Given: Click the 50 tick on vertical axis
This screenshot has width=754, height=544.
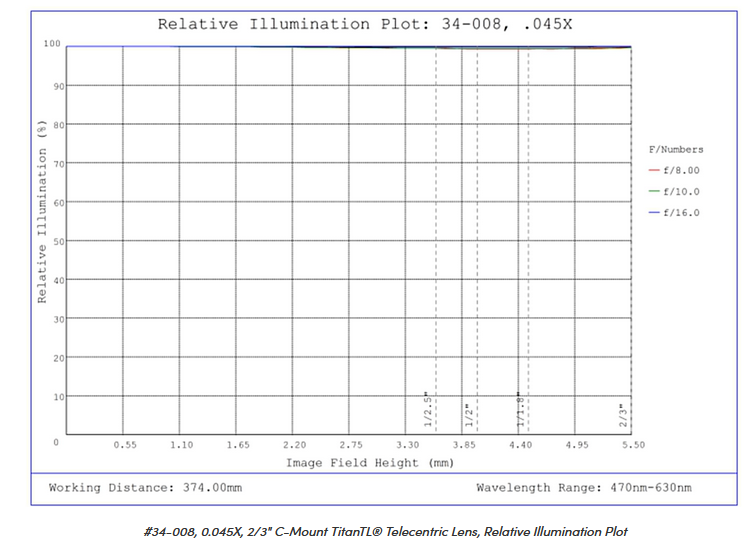Looking at the screenshot, I should click(x=58, y=241).
